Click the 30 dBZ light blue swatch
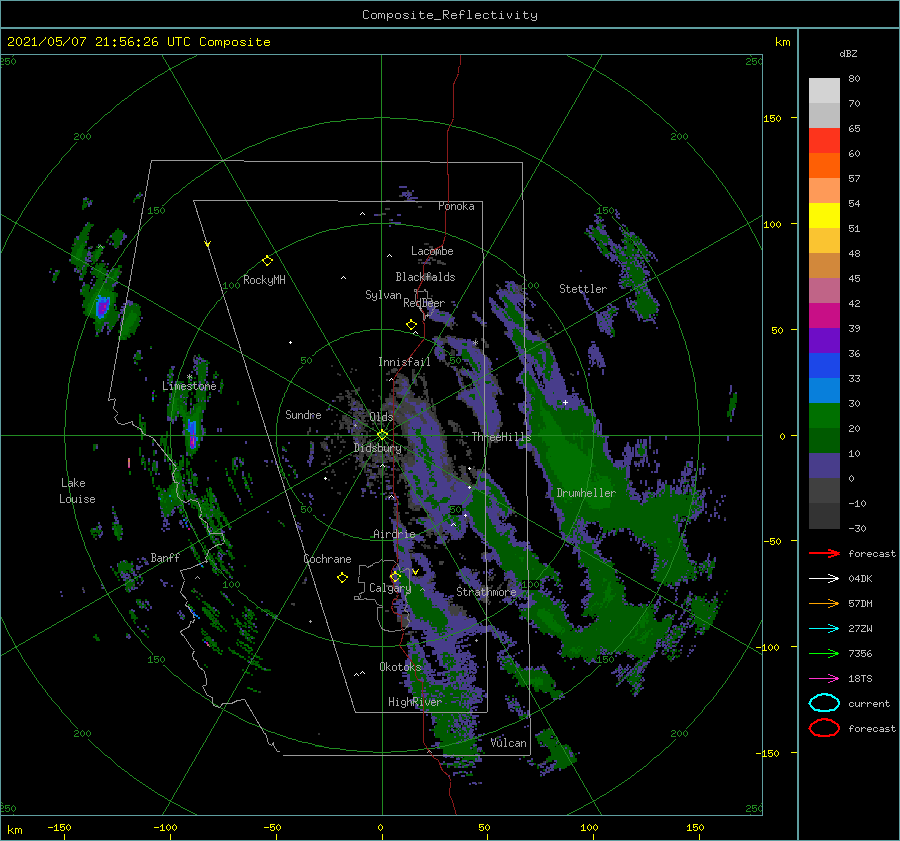 [824, 390]
